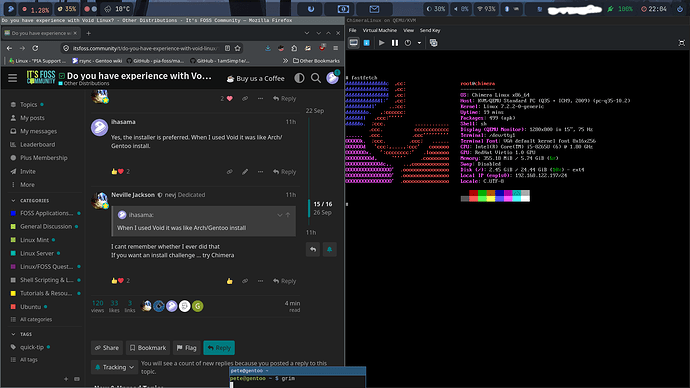Like Neville Jackson's Chimera post
This screenshot has width=690, height=388.
pos(229,281)
